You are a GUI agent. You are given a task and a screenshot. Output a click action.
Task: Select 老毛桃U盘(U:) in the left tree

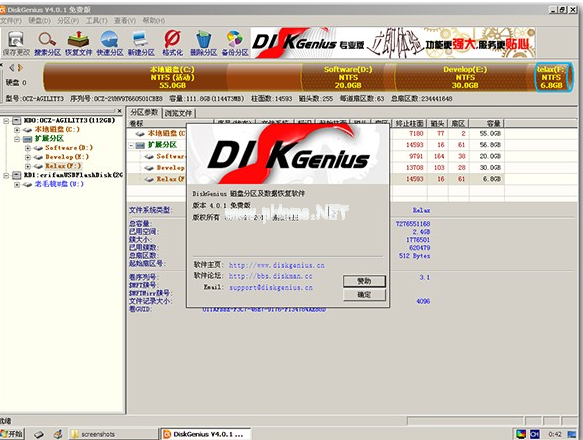pos(59,184)
